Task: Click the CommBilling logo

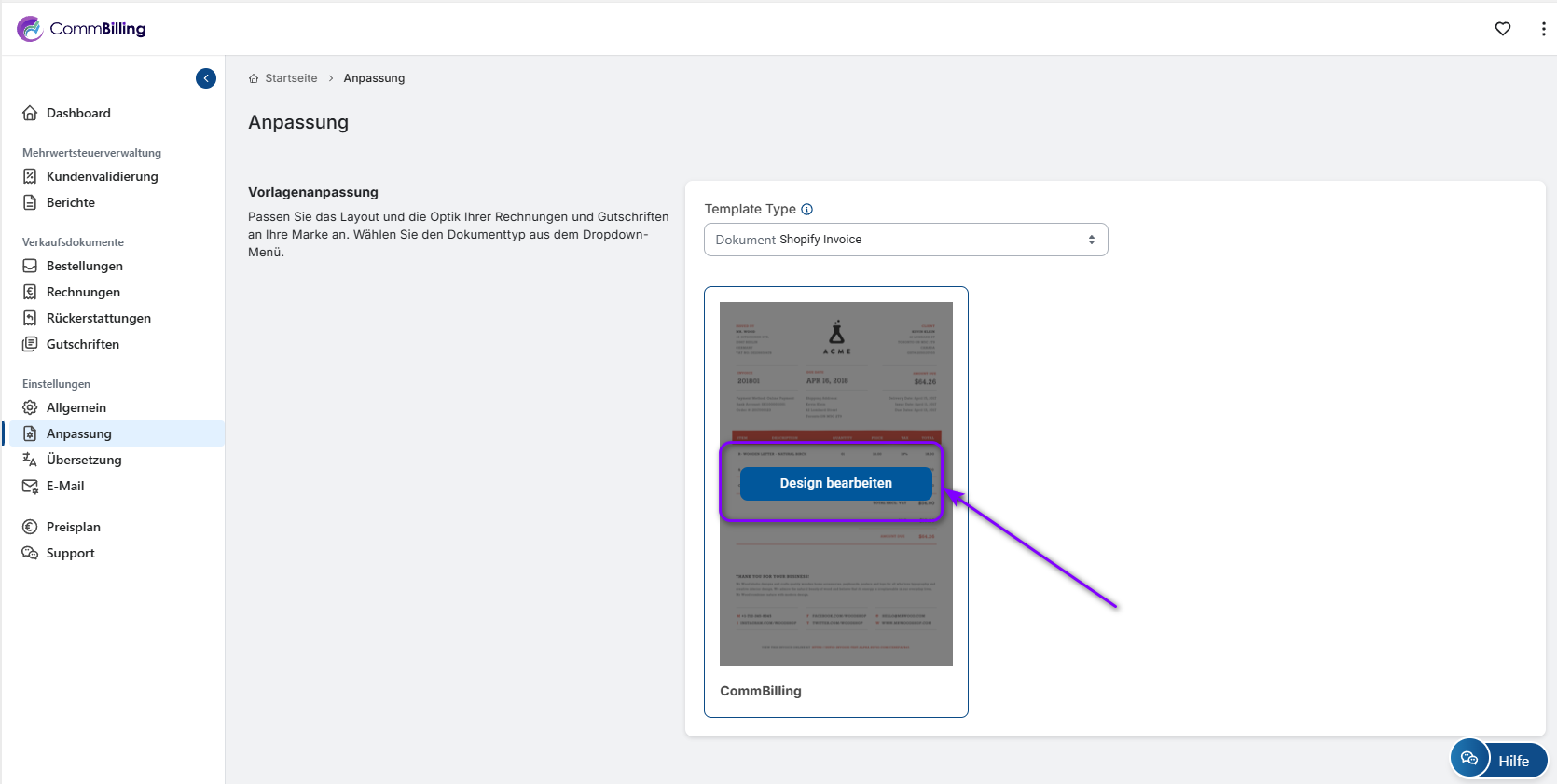Action: click(81, 29)
